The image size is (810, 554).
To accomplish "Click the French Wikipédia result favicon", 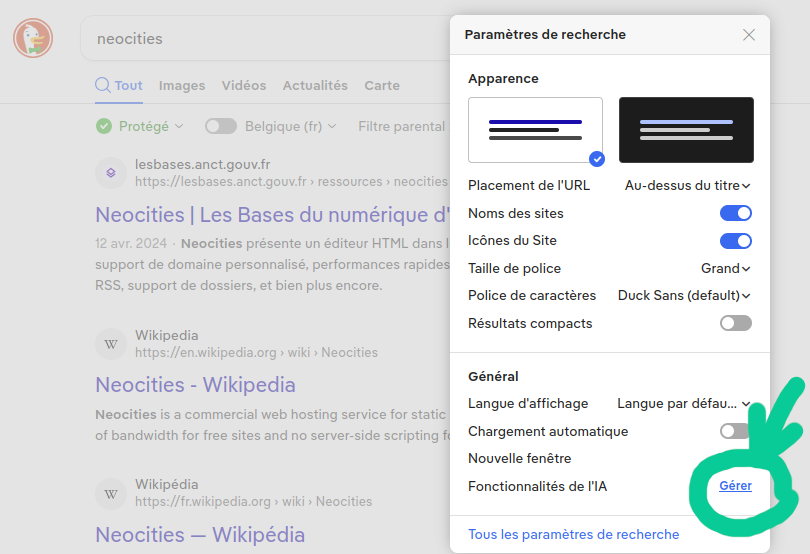I will [111, 493].
